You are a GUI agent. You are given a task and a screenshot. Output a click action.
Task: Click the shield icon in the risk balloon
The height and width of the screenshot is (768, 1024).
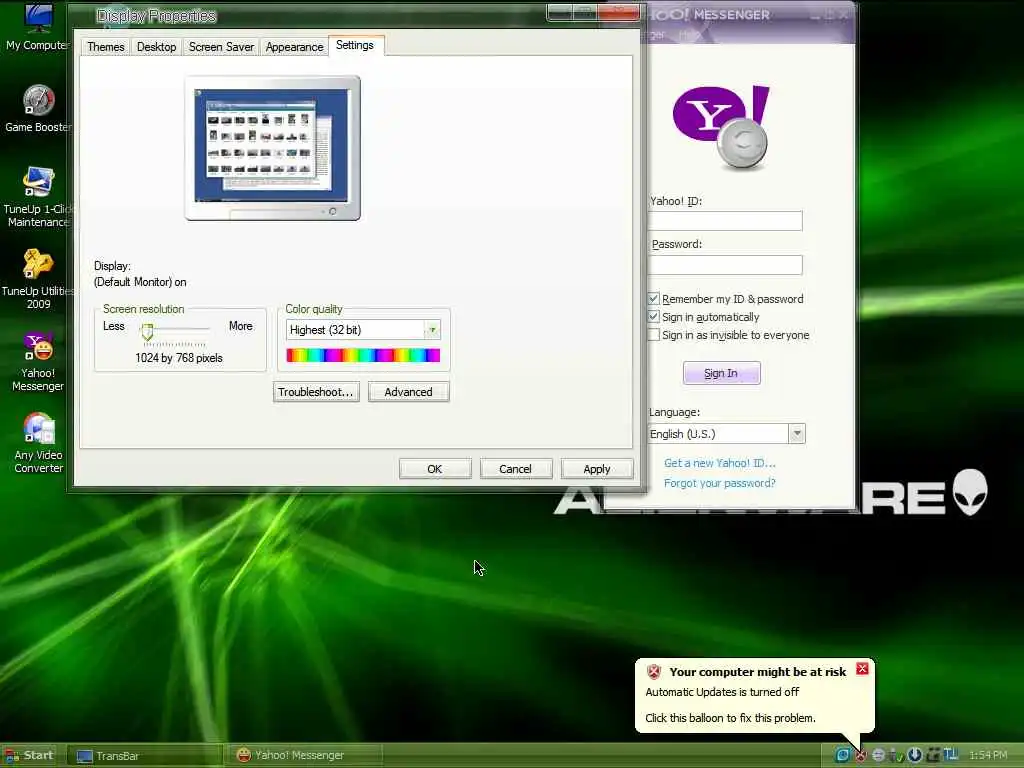tap(654, 671)
